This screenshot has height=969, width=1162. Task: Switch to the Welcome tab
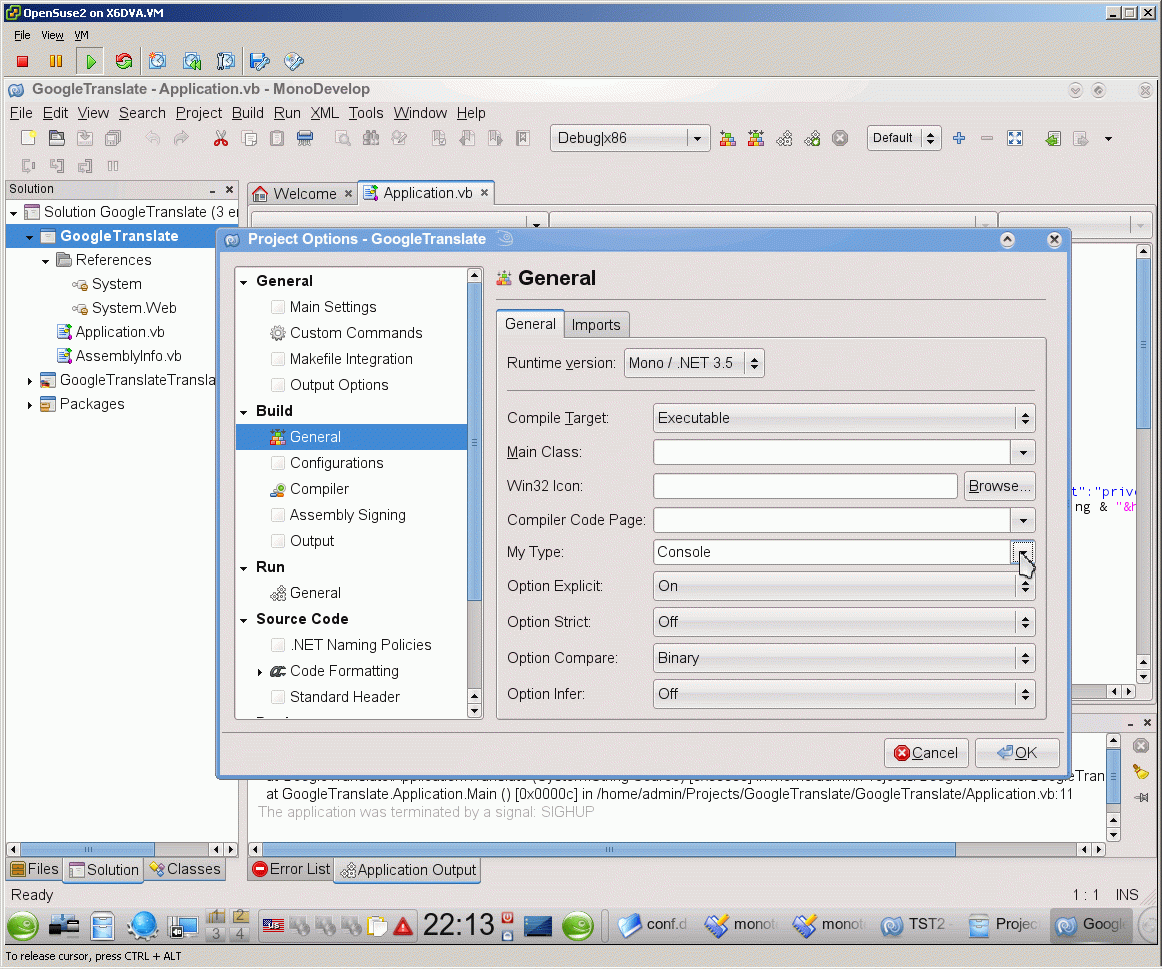pos(302,194)
